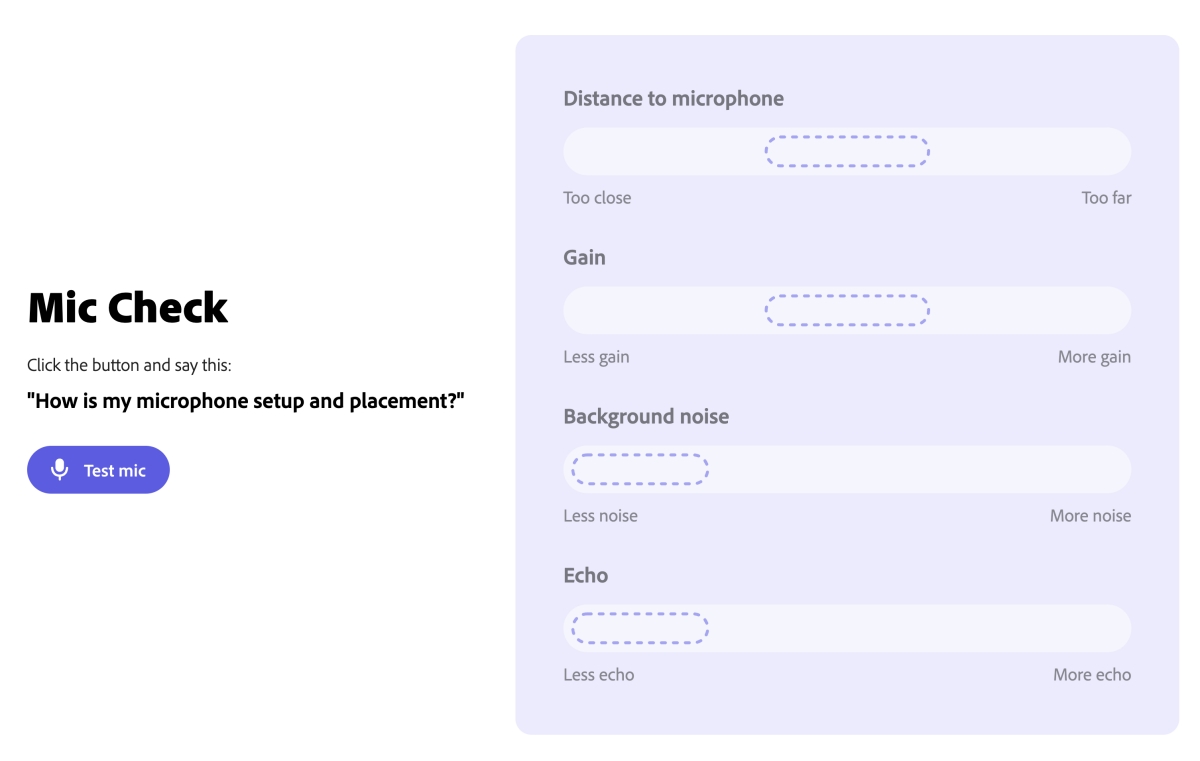The height and width of the screenshot is (761, 1200).
Task: Click the "Less gain" label
Action: tap(596, 357)
